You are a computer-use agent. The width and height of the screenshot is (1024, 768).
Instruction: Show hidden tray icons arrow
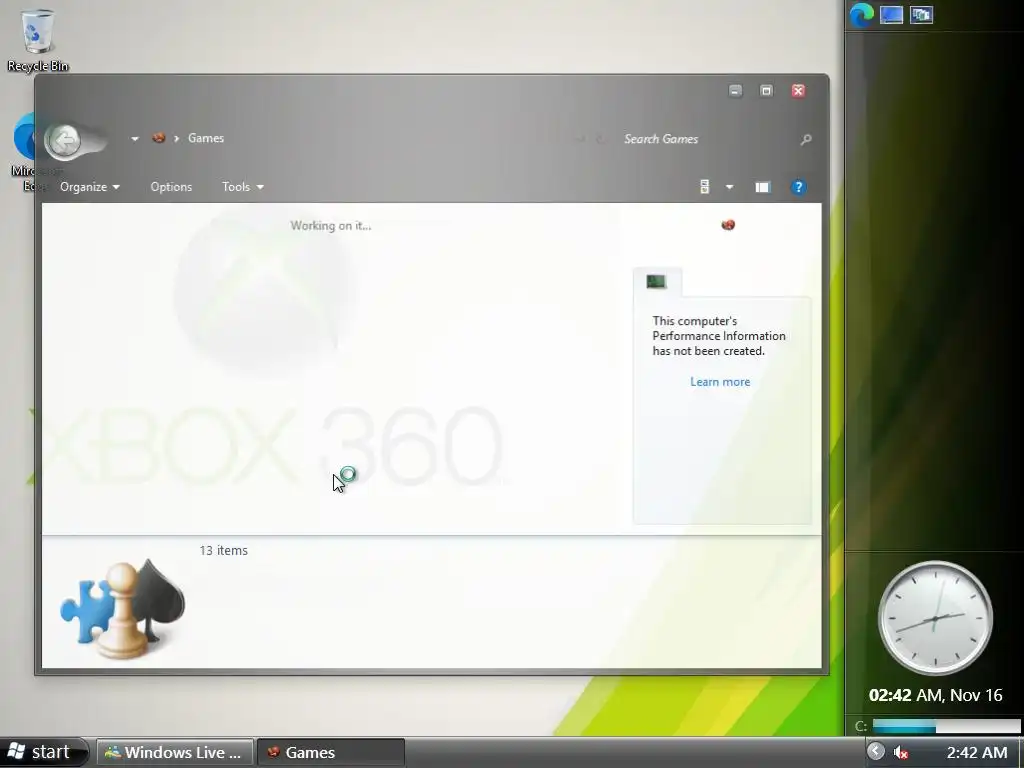click(x=876, y=752)
